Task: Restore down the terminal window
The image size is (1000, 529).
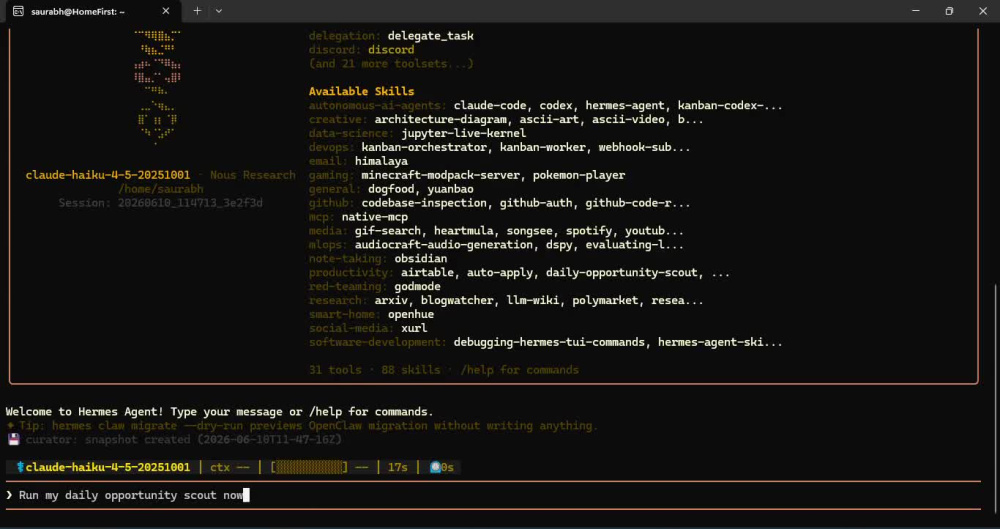Action: point(949,11)
